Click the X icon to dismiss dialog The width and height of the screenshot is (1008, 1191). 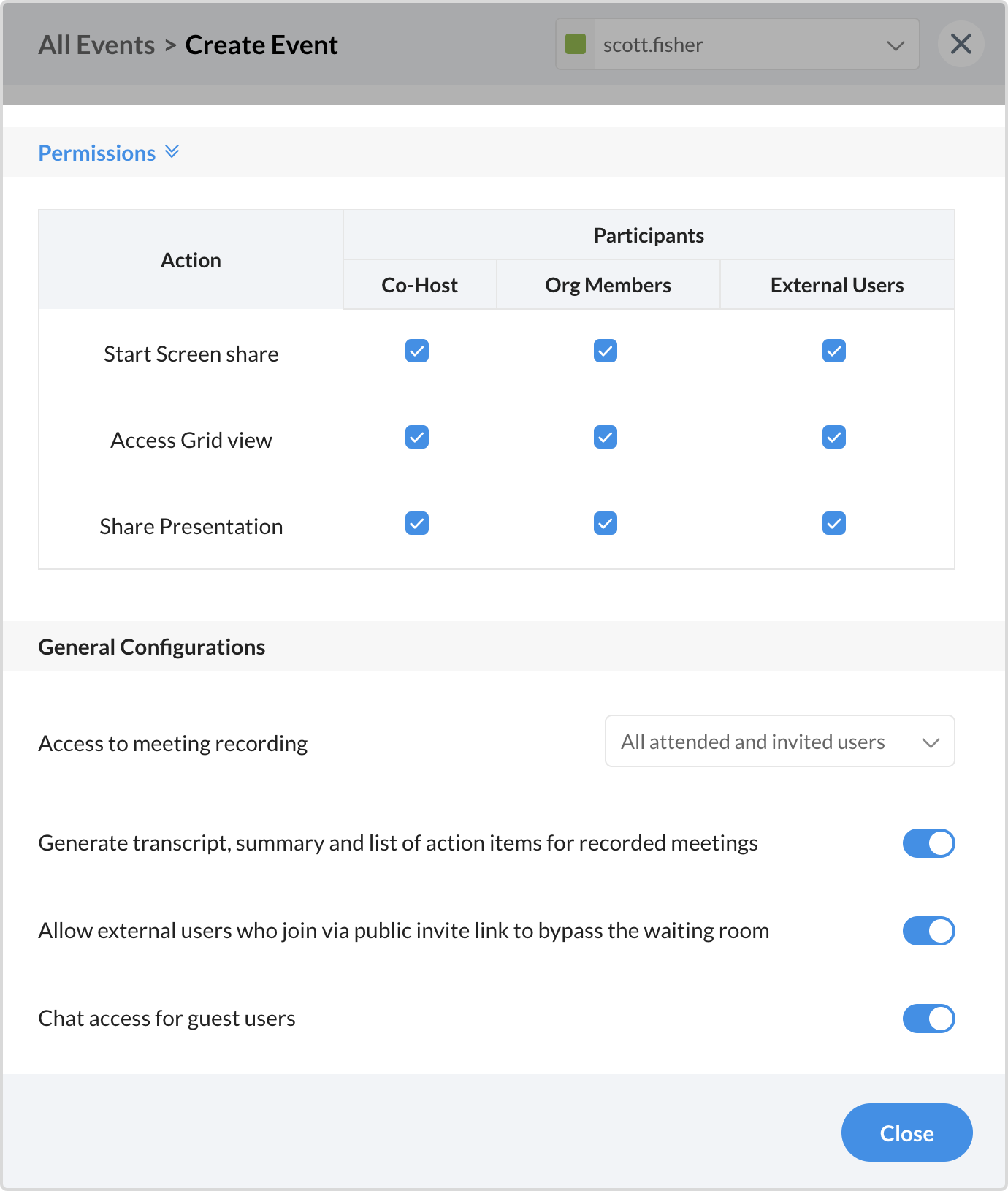(961, 45)
